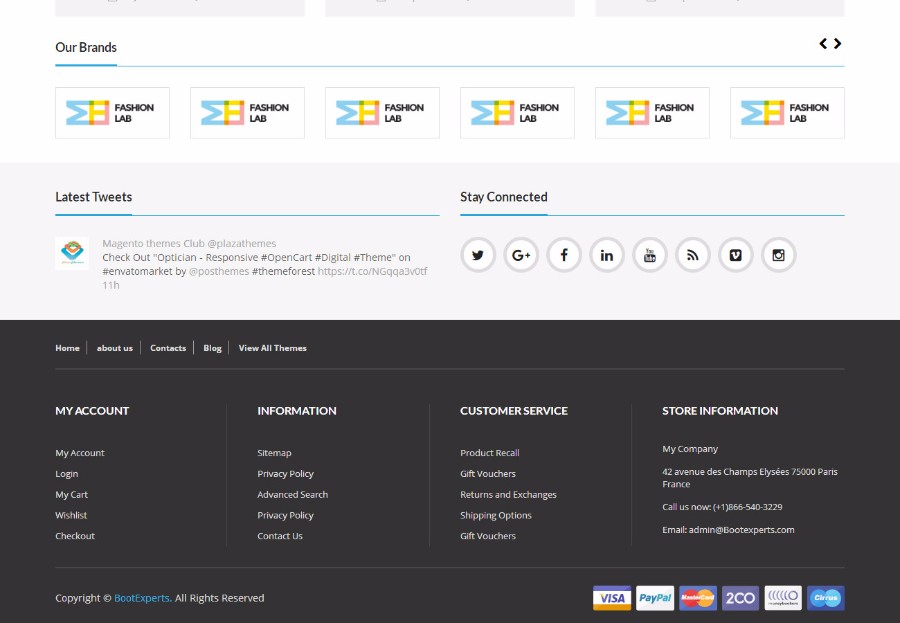
Task: Go to the Blog footer menu item
Action: [x=212, y=348]
